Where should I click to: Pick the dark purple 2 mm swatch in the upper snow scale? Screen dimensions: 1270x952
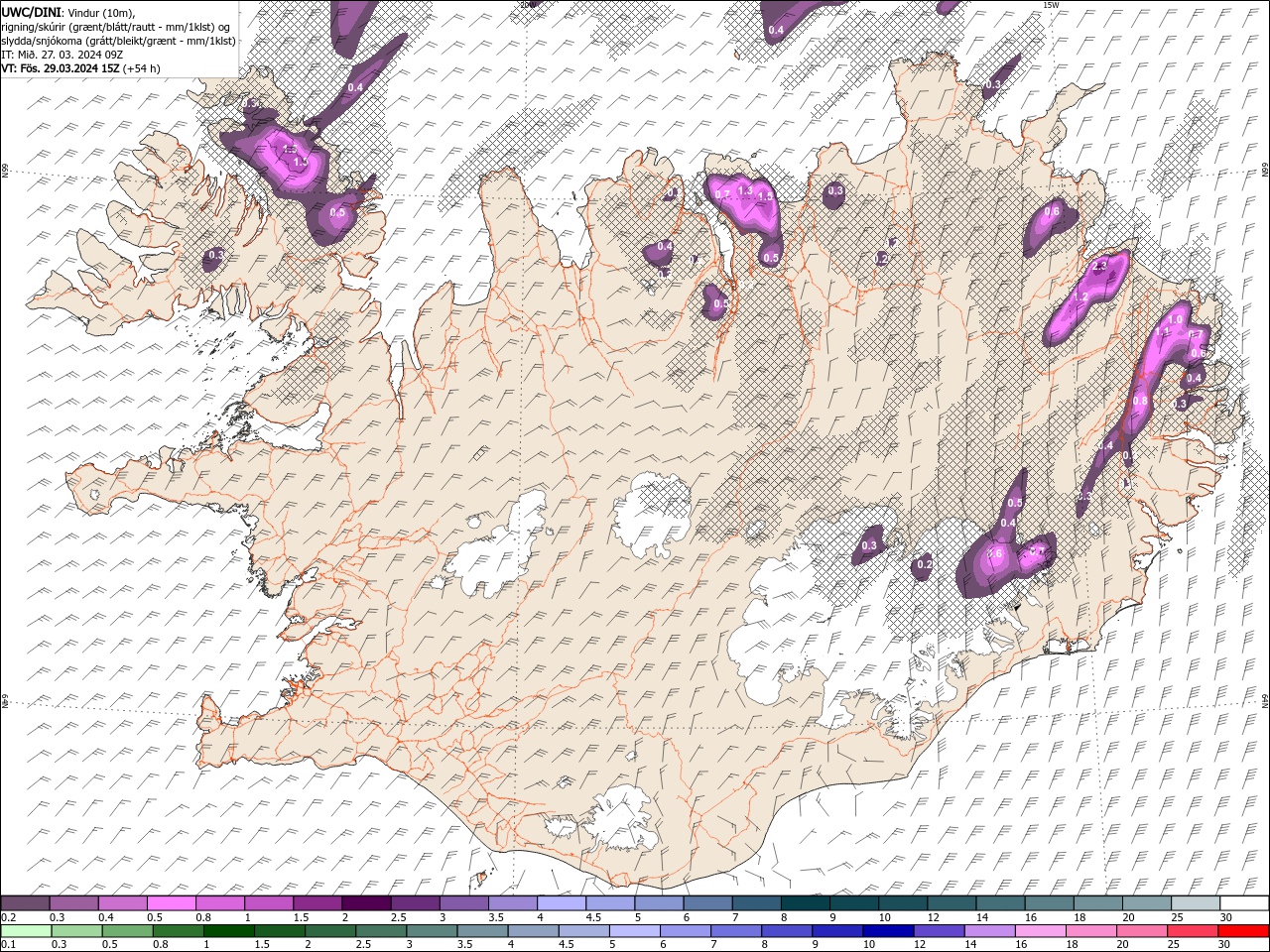click(x=366, y=903)
